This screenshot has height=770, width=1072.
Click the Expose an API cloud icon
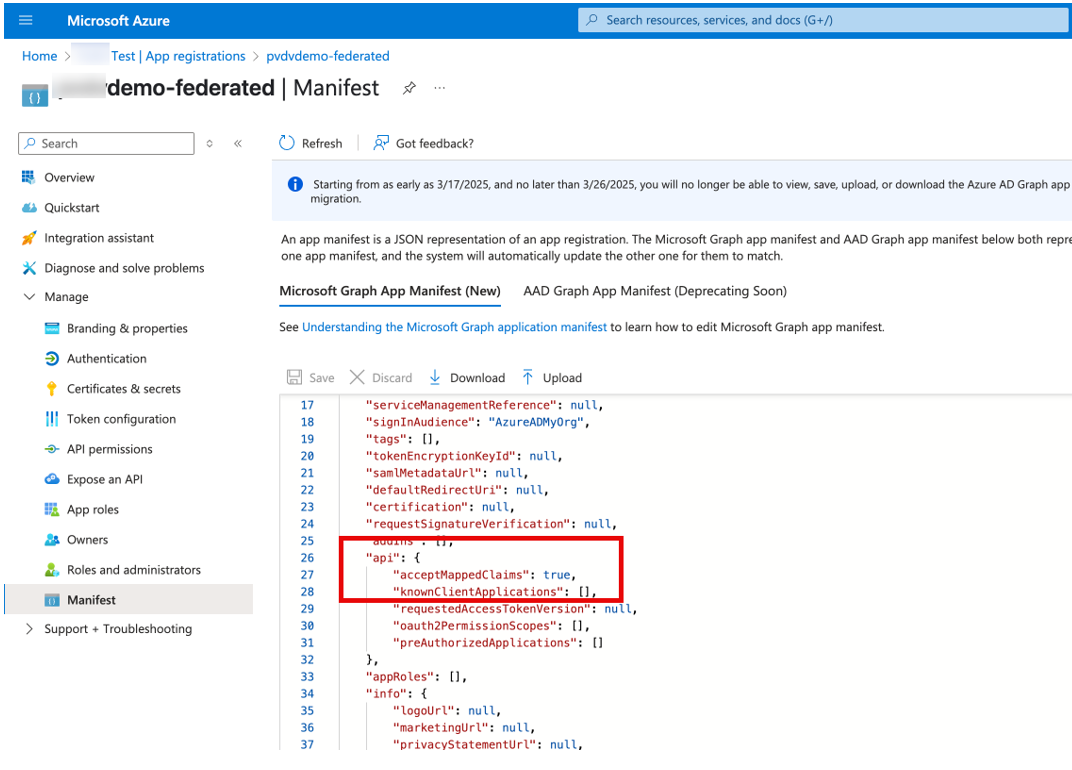pos(52,479)
